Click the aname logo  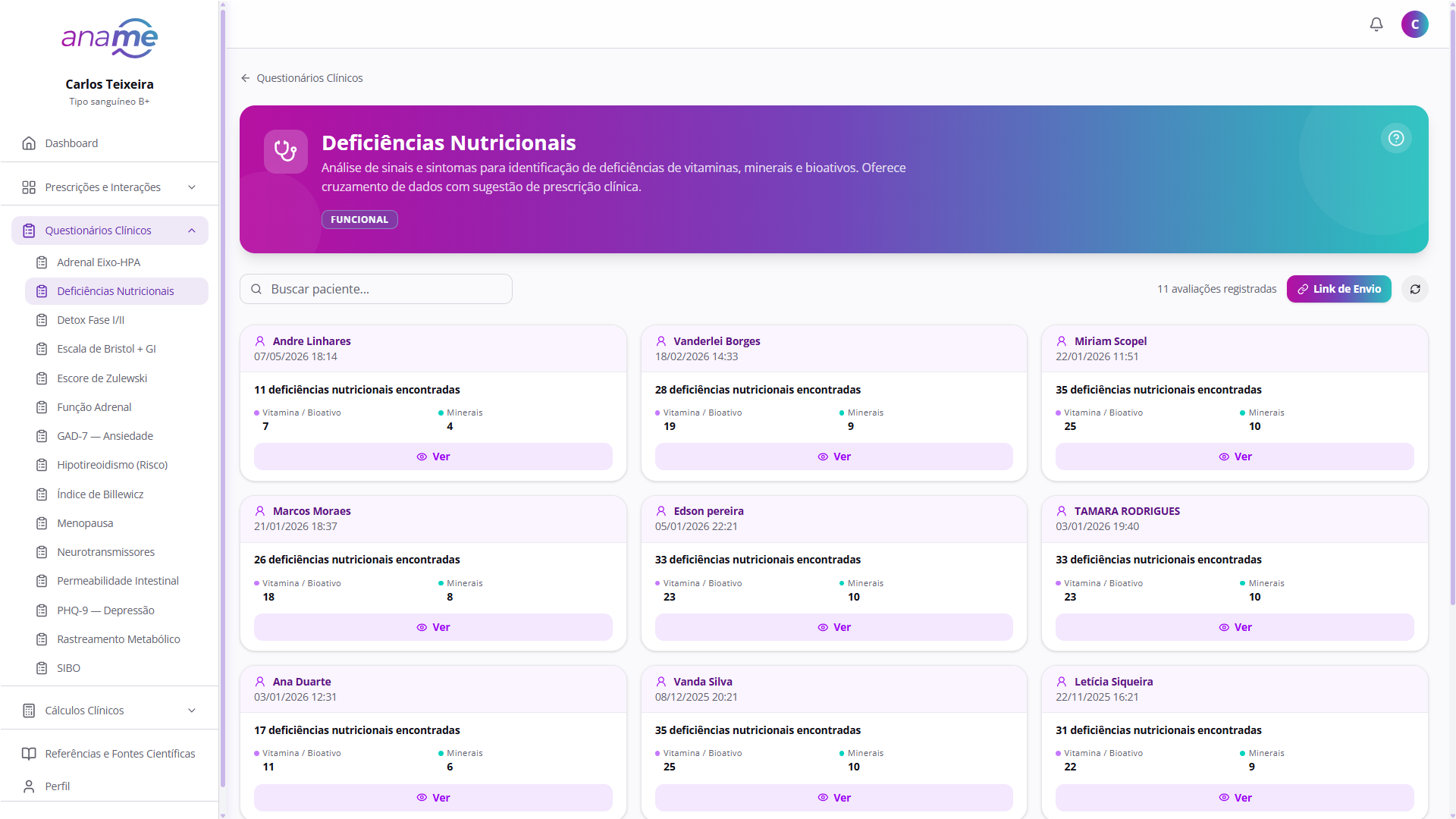110,38
